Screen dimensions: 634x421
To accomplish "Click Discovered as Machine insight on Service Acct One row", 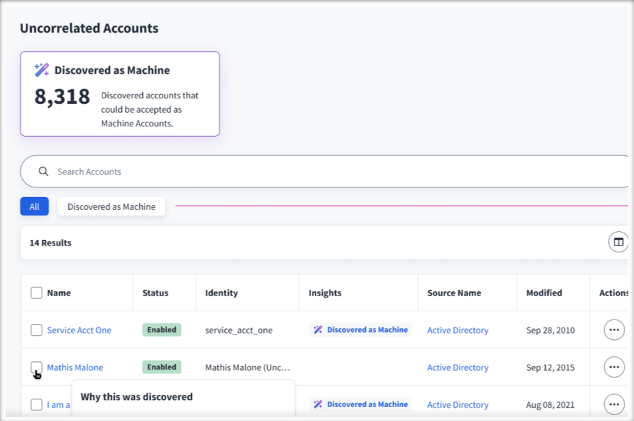I will [360, 330].
